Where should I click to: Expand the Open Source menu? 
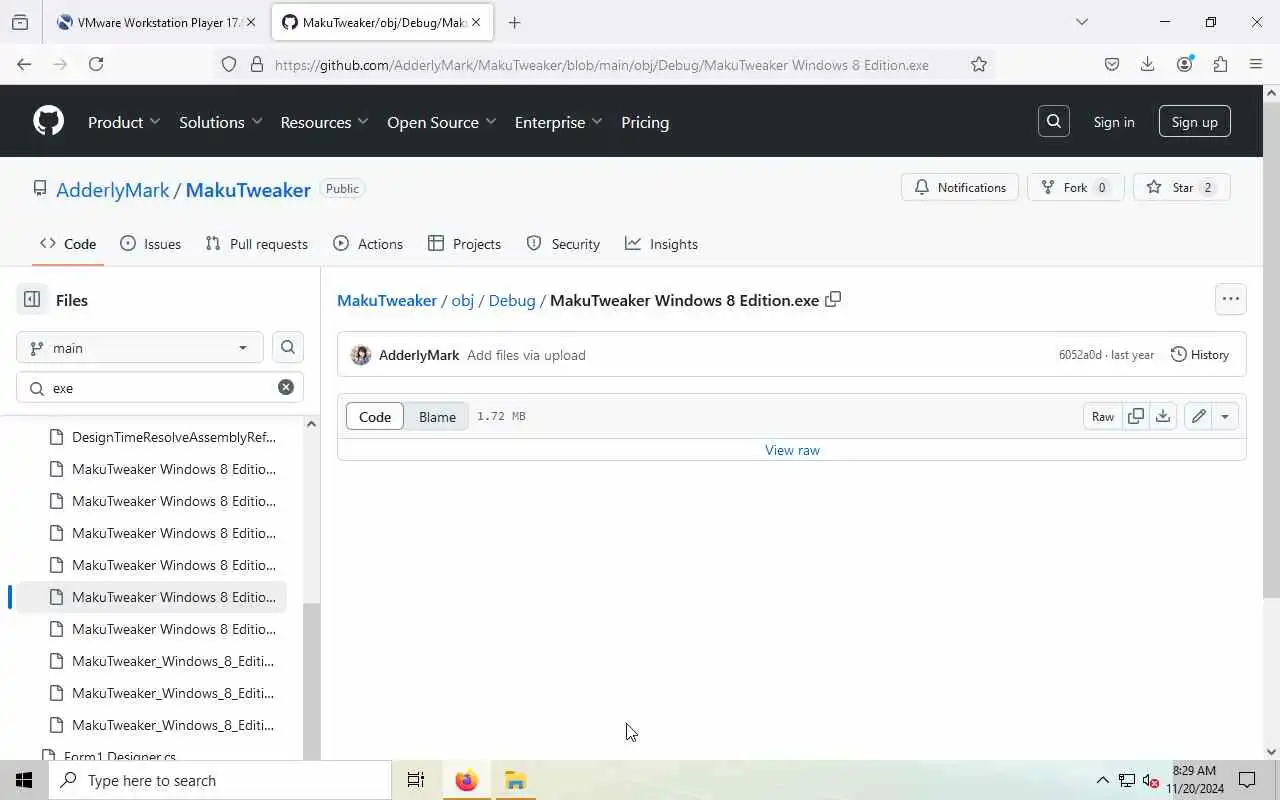pos(441,122)
